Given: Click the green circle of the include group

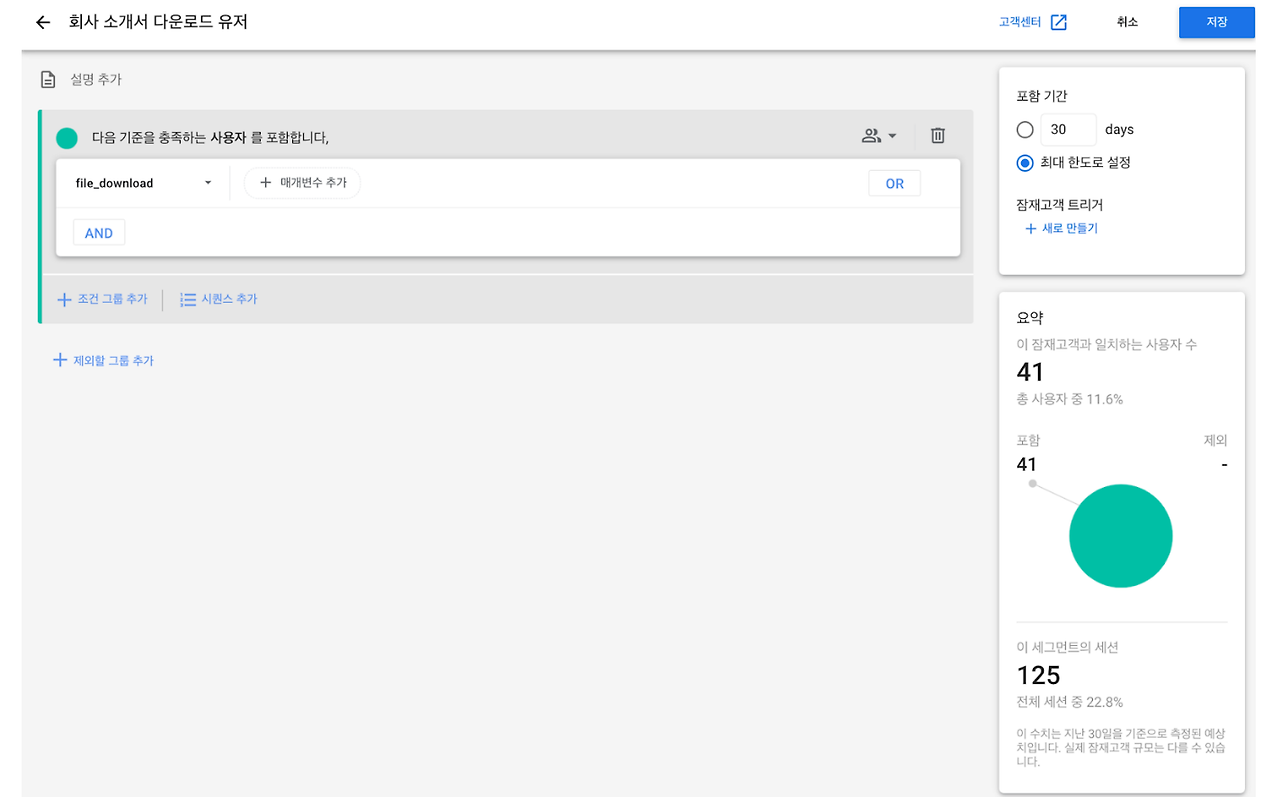Looking at the screenshot, I should click(67, 138).
